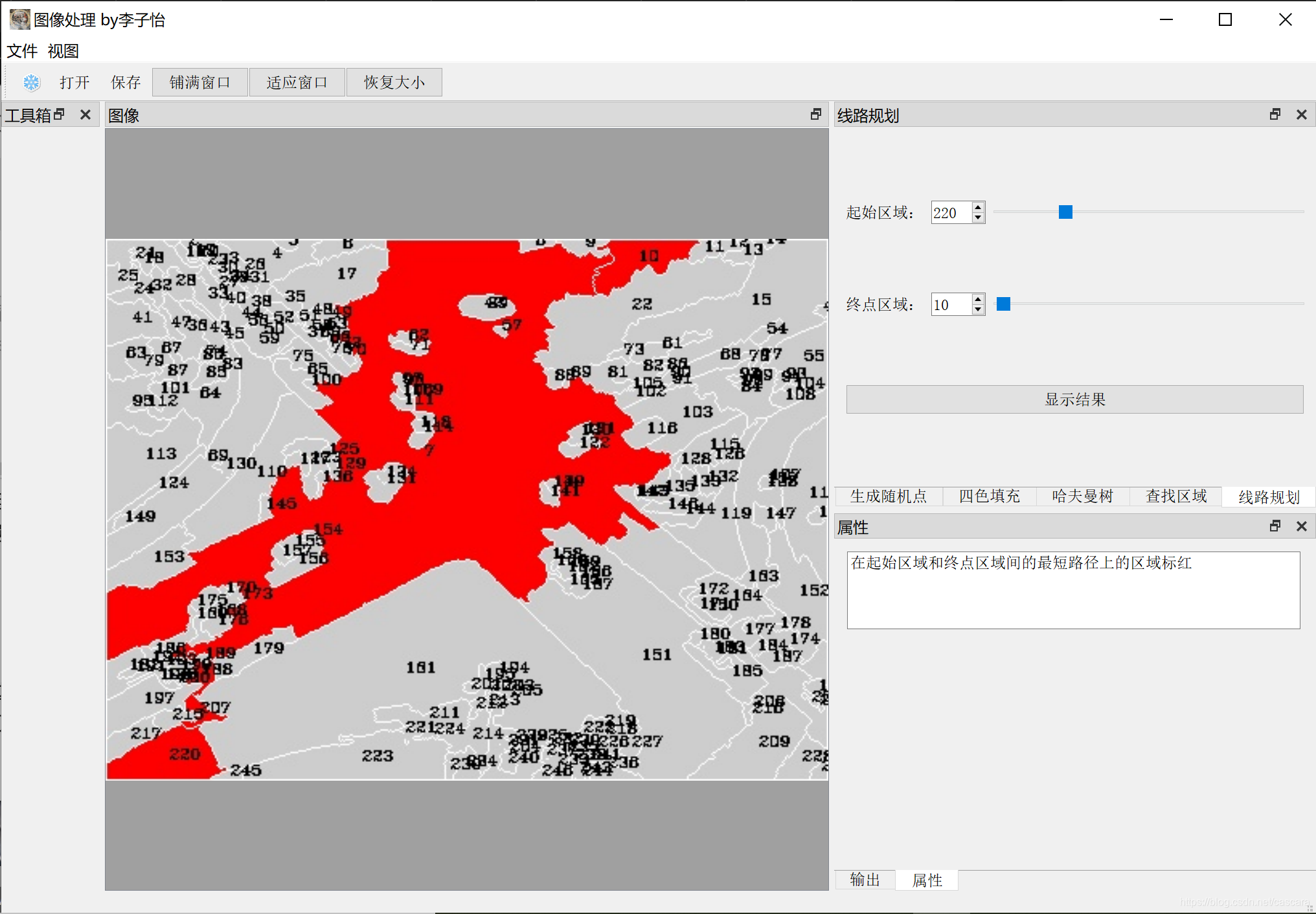Click region label 151 on the map

(657, 654)
